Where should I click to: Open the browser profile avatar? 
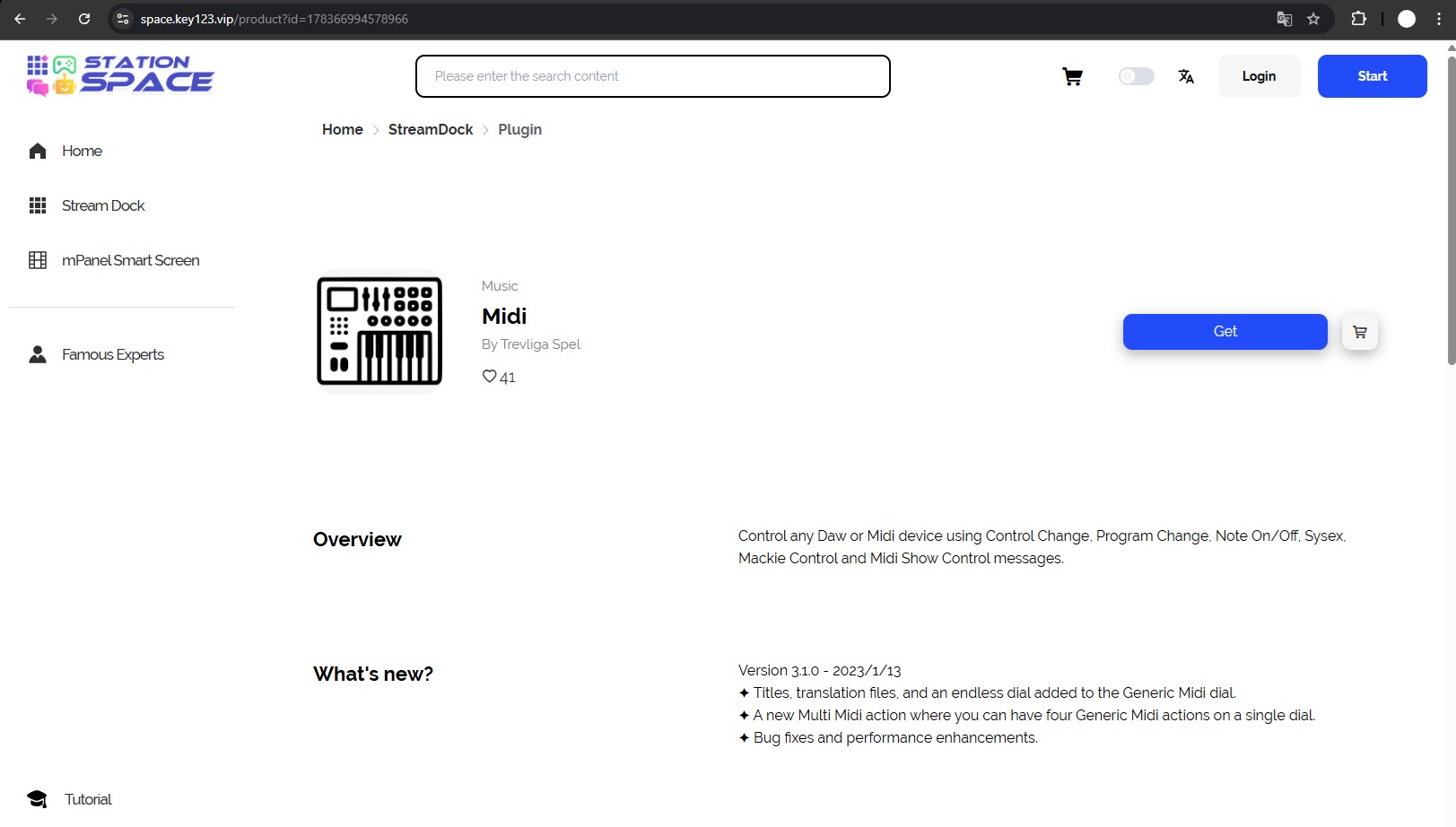coord(1407,19)
